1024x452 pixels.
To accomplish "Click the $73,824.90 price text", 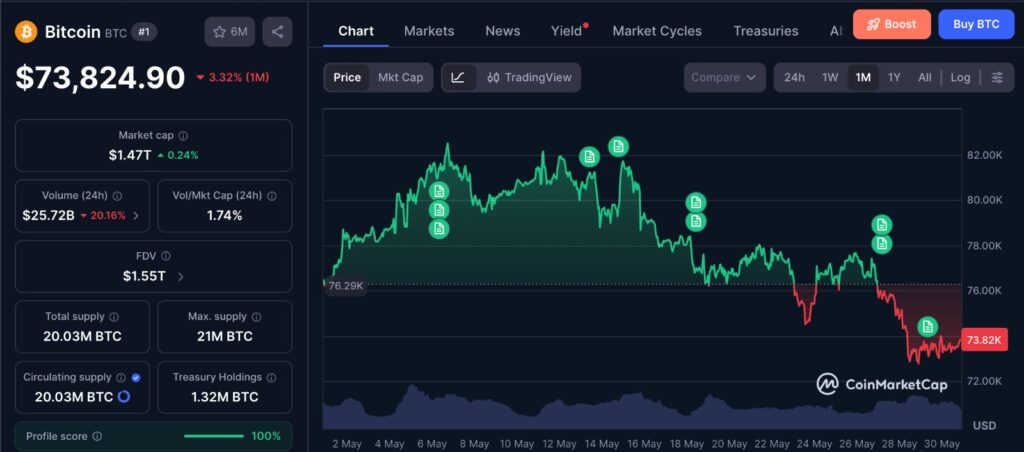I will (101, 78).
